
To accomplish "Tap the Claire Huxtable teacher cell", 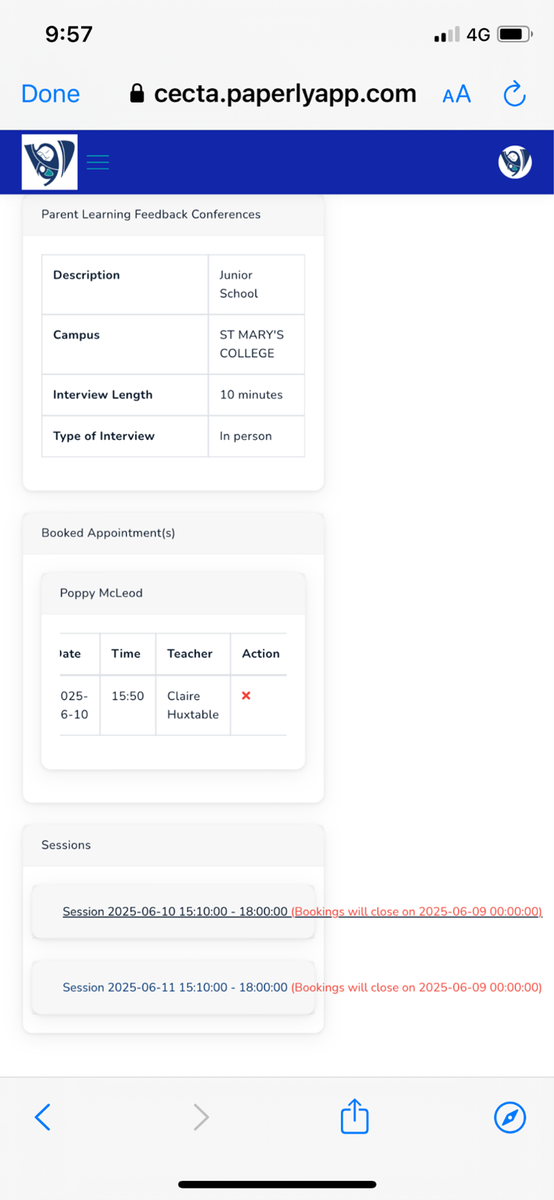I will tap(193, 705).
